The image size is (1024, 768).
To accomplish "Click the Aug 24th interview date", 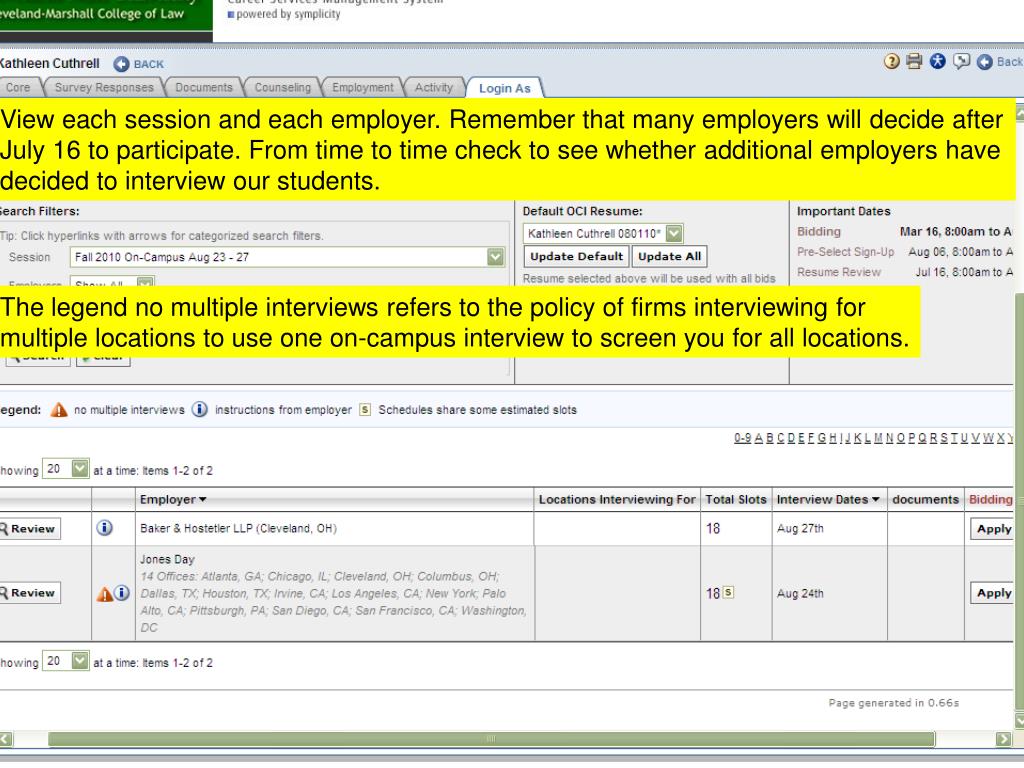I will pyautogui.click(x=800, y=593).
